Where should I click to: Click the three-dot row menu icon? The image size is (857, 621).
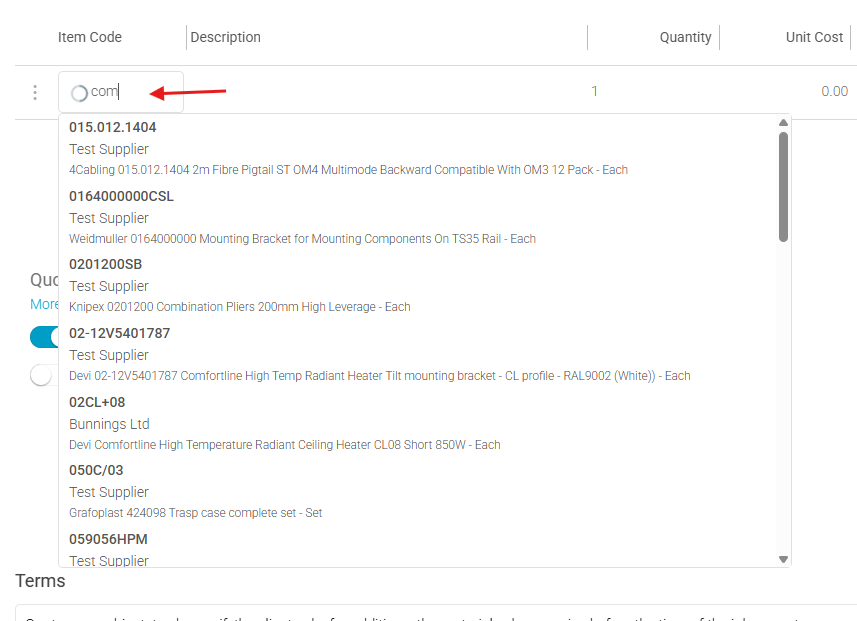(35, 92)
